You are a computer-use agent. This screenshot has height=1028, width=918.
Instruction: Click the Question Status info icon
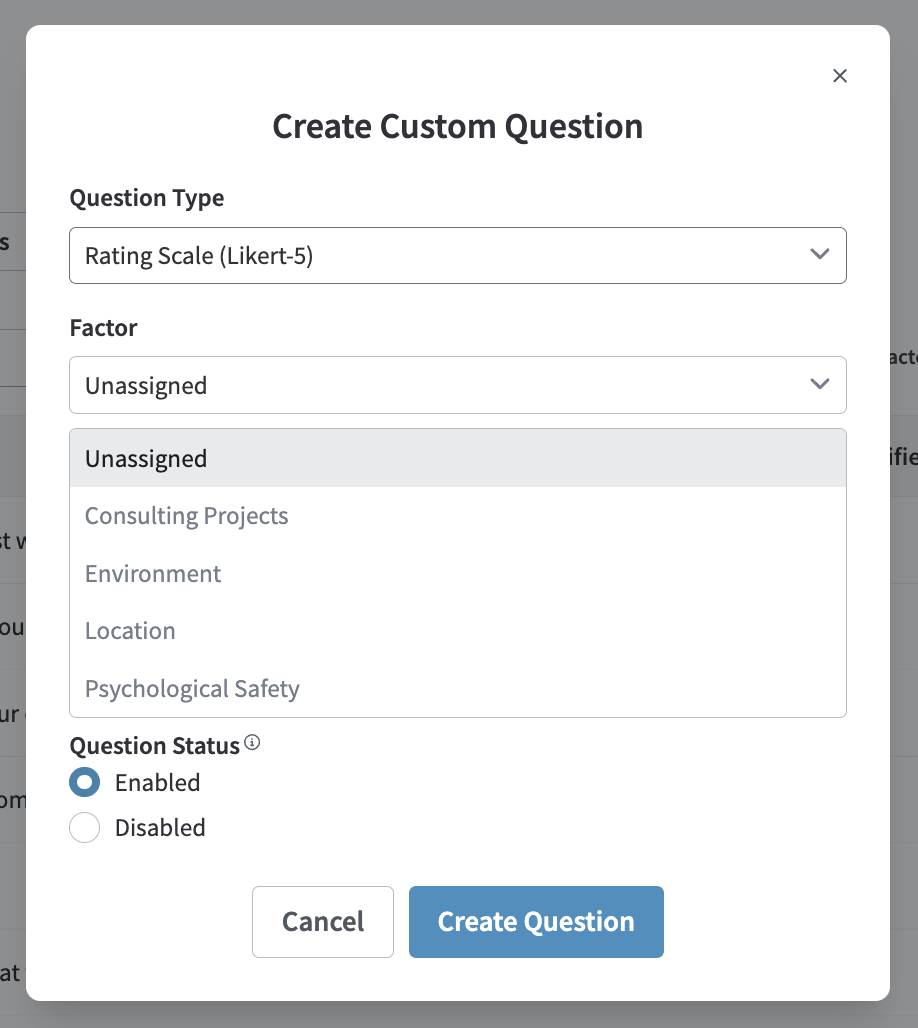[x=252, y=743]
